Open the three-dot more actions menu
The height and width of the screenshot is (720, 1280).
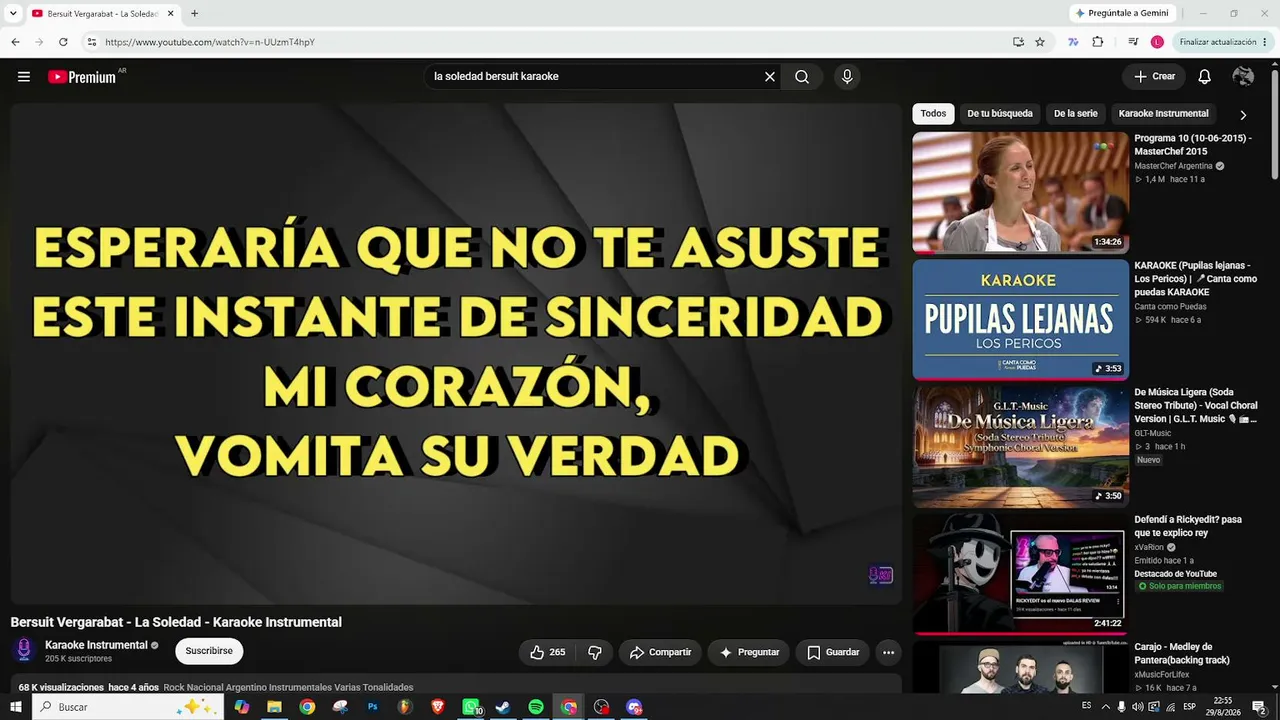click(x=888, y=652)
